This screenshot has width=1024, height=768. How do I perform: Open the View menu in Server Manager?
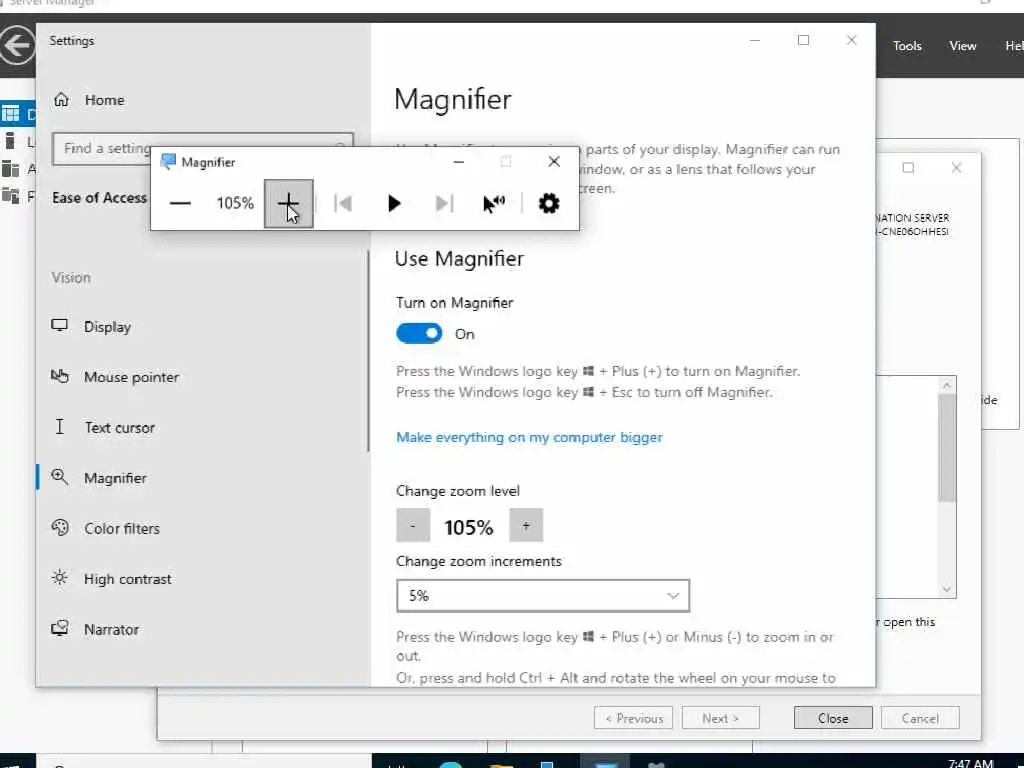(x=963, y=46)
